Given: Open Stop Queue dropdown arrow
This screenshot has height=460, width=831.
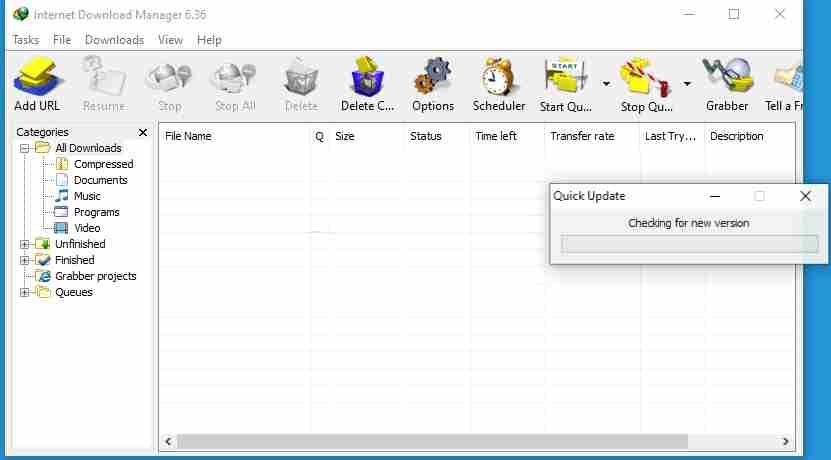Looking at the screenshot, I should pyautogui.click(x=687, y=84).
